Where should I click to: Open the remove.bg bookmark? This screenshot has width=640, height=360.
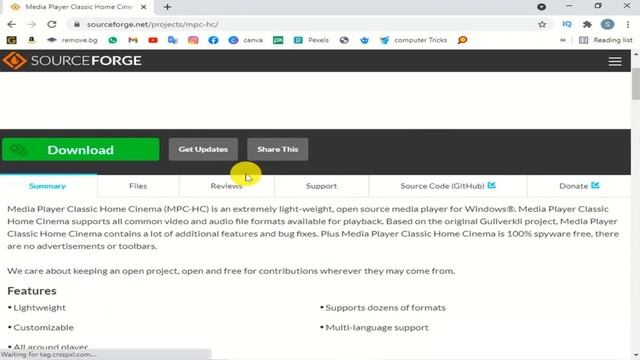[72, 40]
